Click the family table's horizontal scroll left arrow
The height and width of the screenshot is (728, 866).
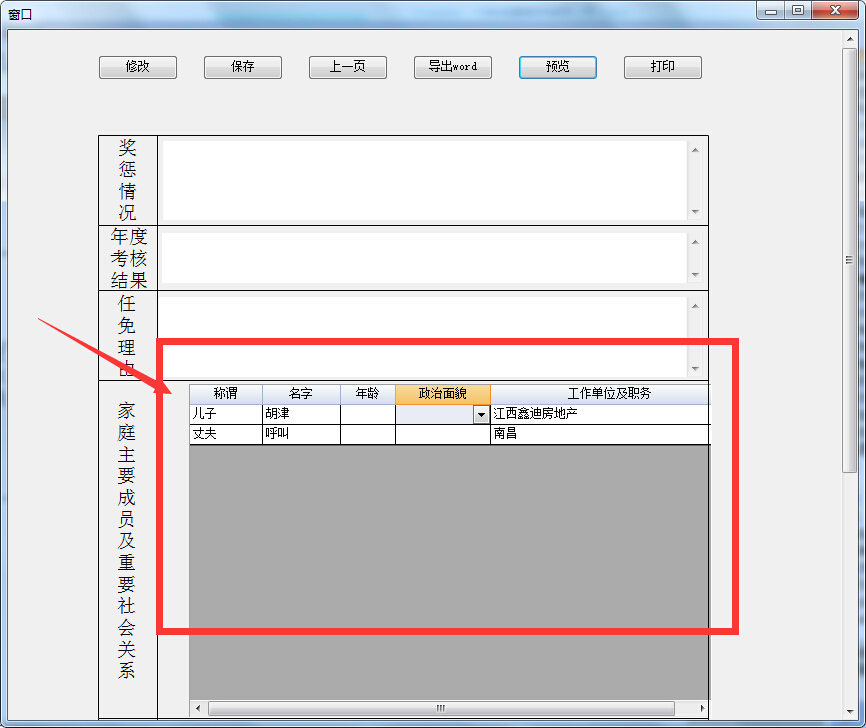coord(198,708)
